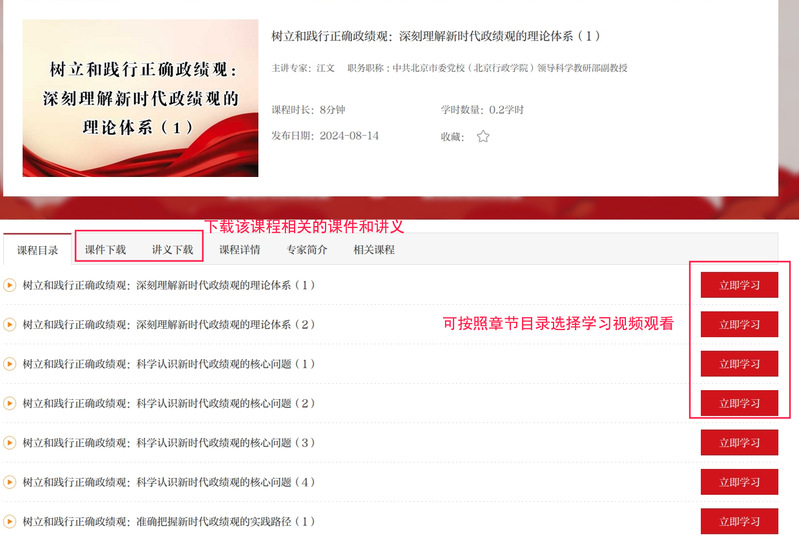
Task: Click play icon beside 理论体系（2）row
Action: click(10, 324)
